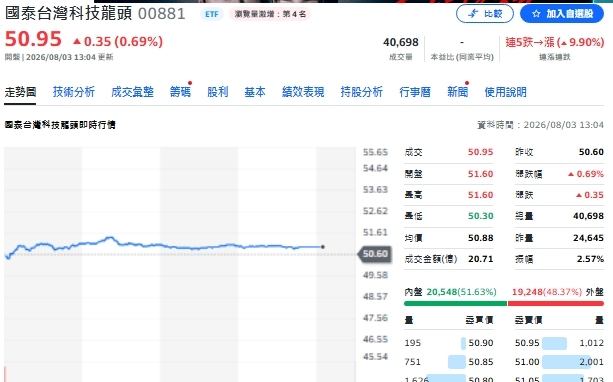Click the star icon in 加入自選股 button
Viewport: 613px width, 382px height.
[536, 14]
